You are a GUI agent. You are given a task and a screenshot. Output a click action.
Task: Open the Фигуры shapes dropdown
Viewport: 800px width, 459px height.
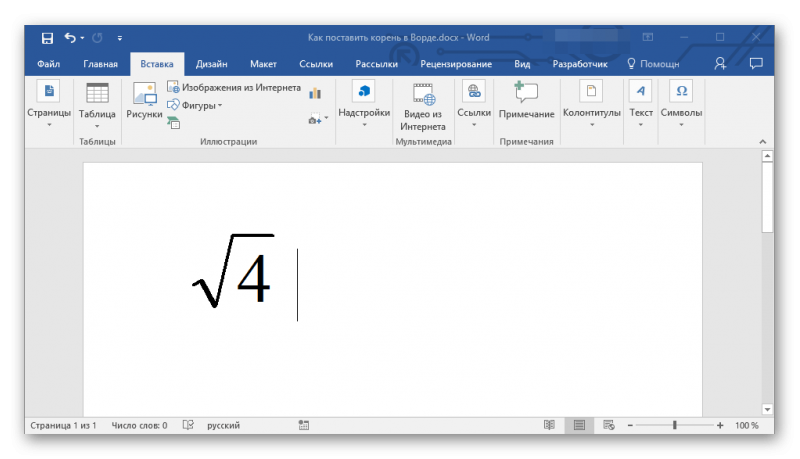tap(195, 106)
